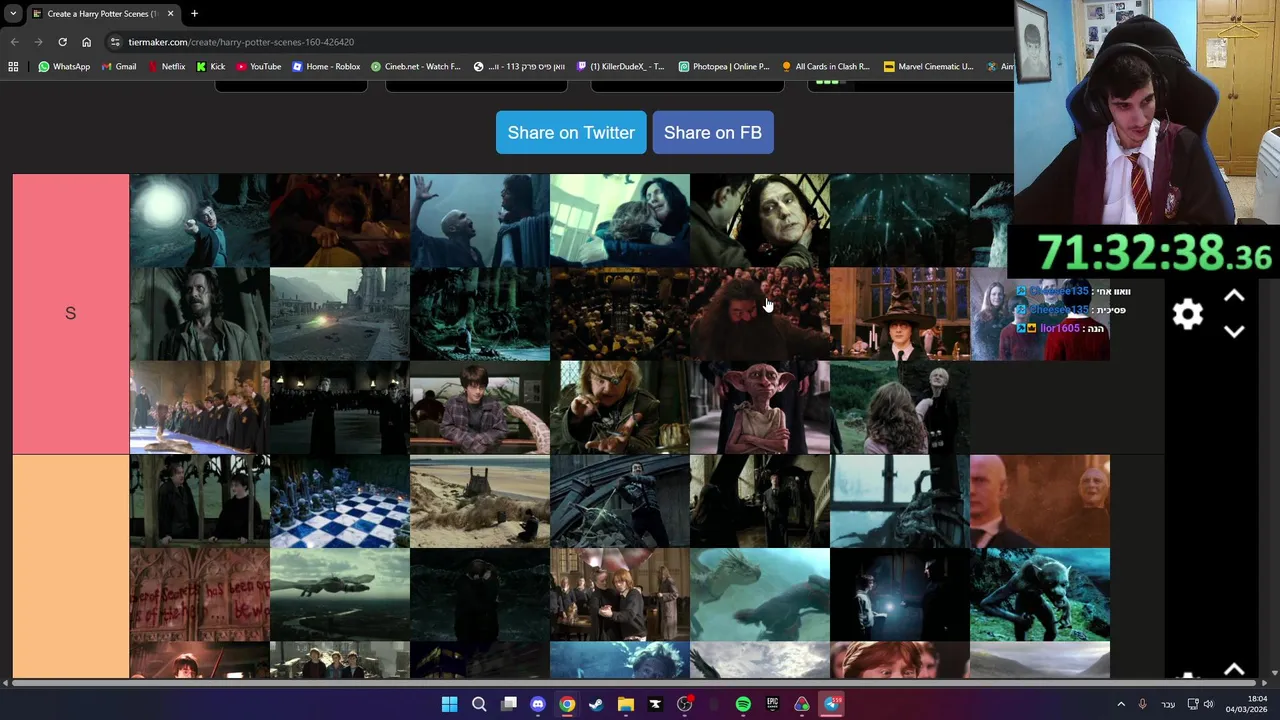Switch to Chrome in the taskbar

567,704
